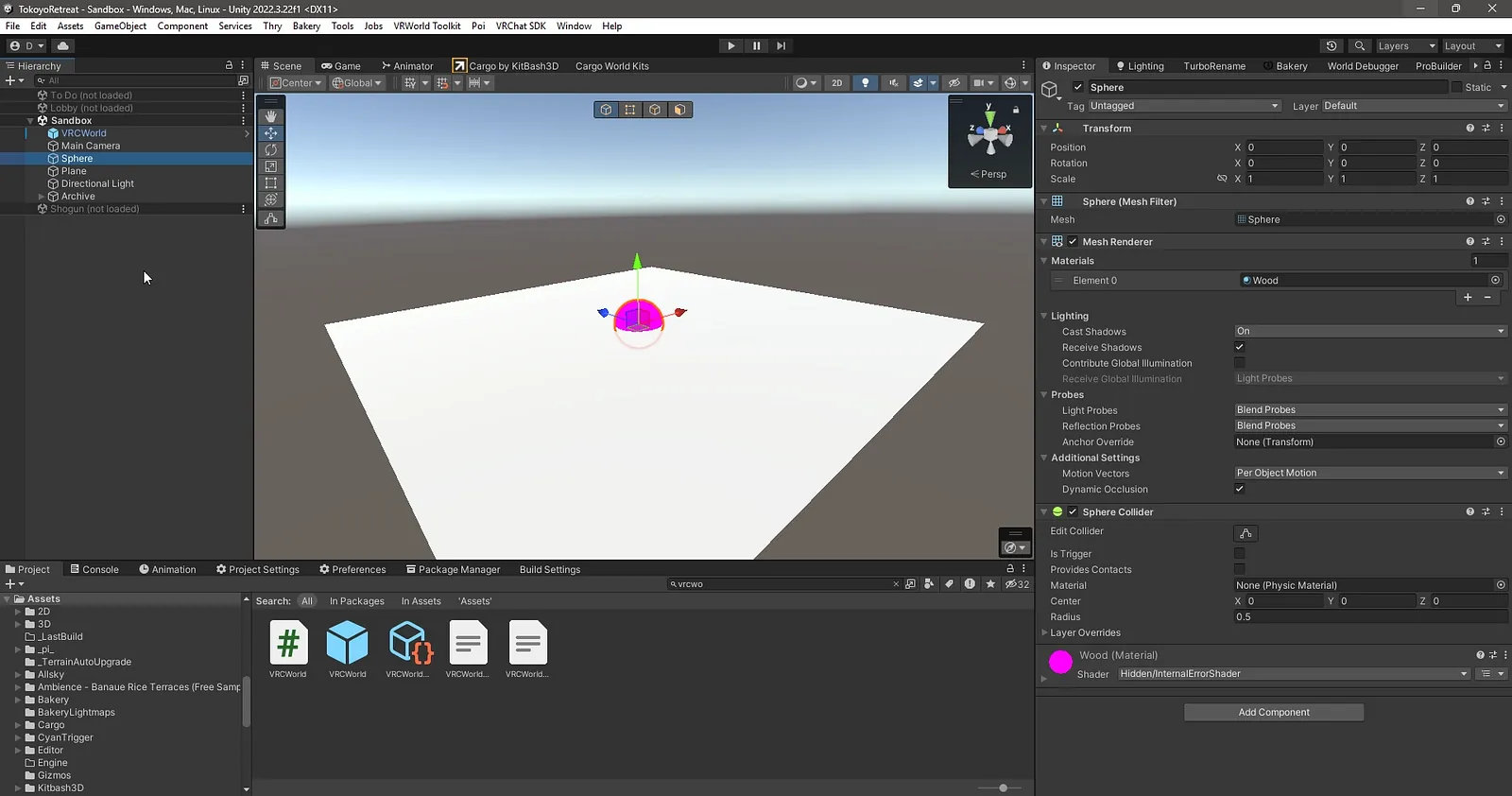The image size is (1512, 796).
Task: Click the undo history icon in toolbar
Action: coord(1332,45)
